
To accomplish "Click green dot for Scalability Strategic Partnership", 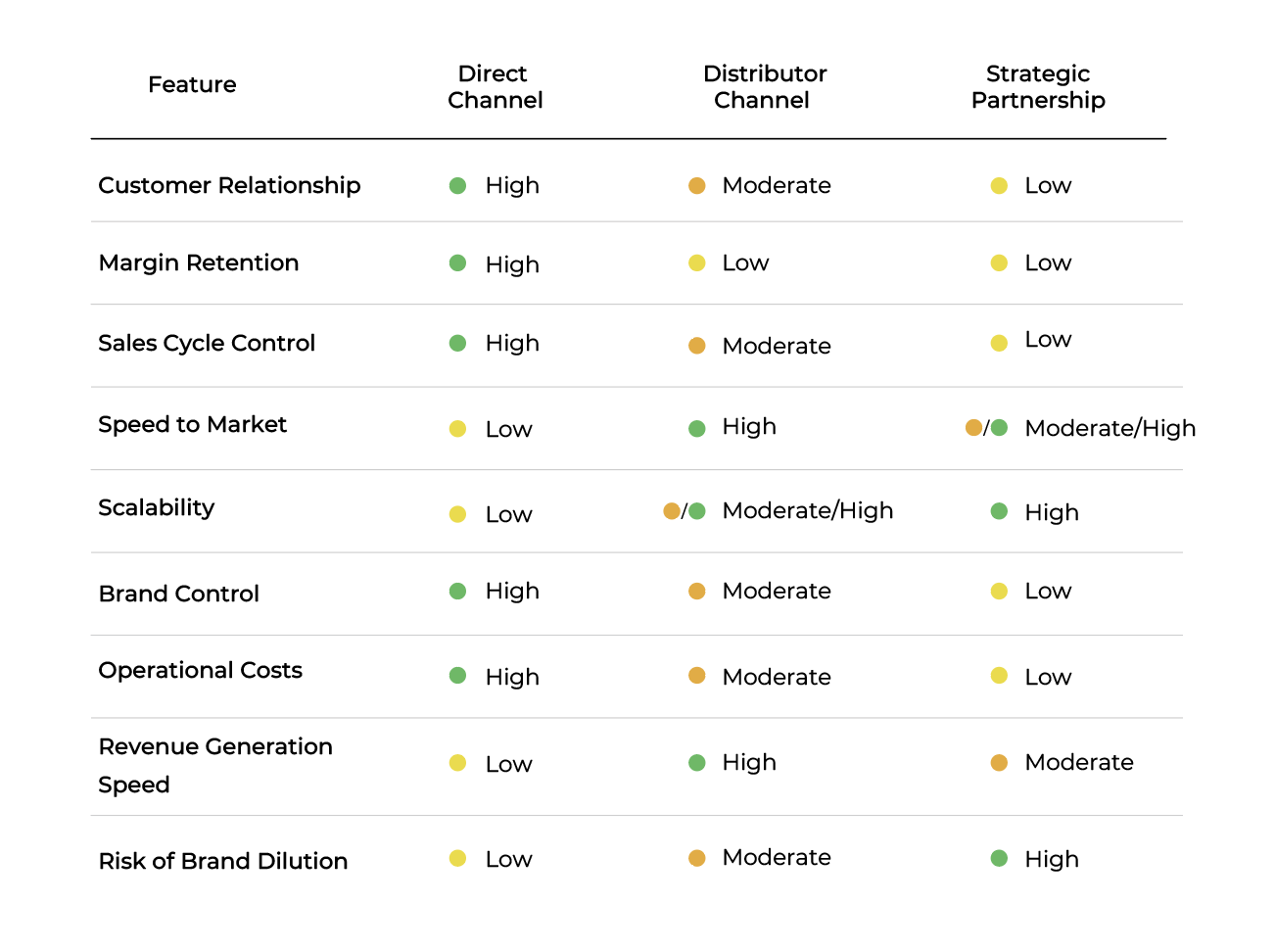I will [x=999, y=510].
